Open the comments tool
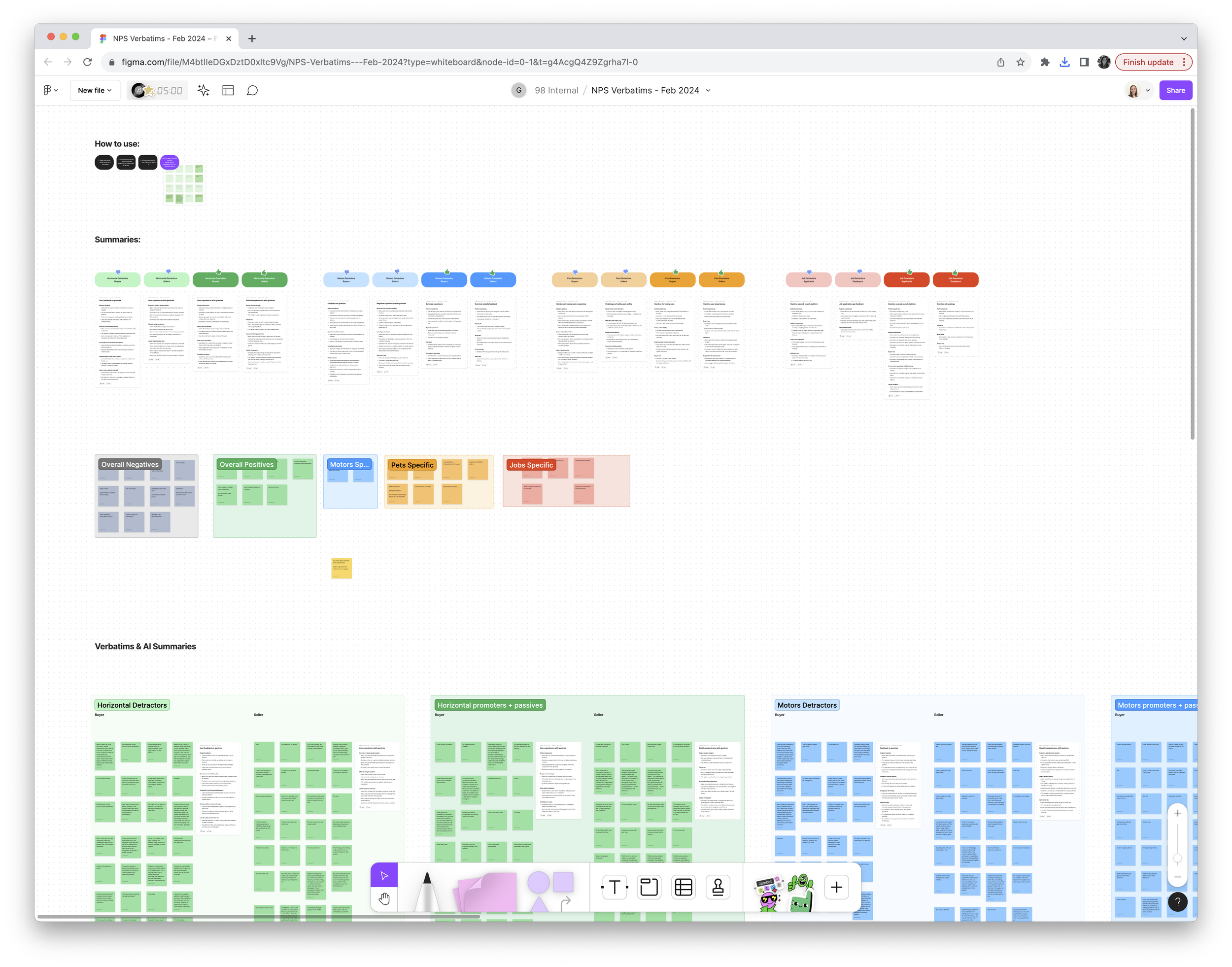 (252, 91)
